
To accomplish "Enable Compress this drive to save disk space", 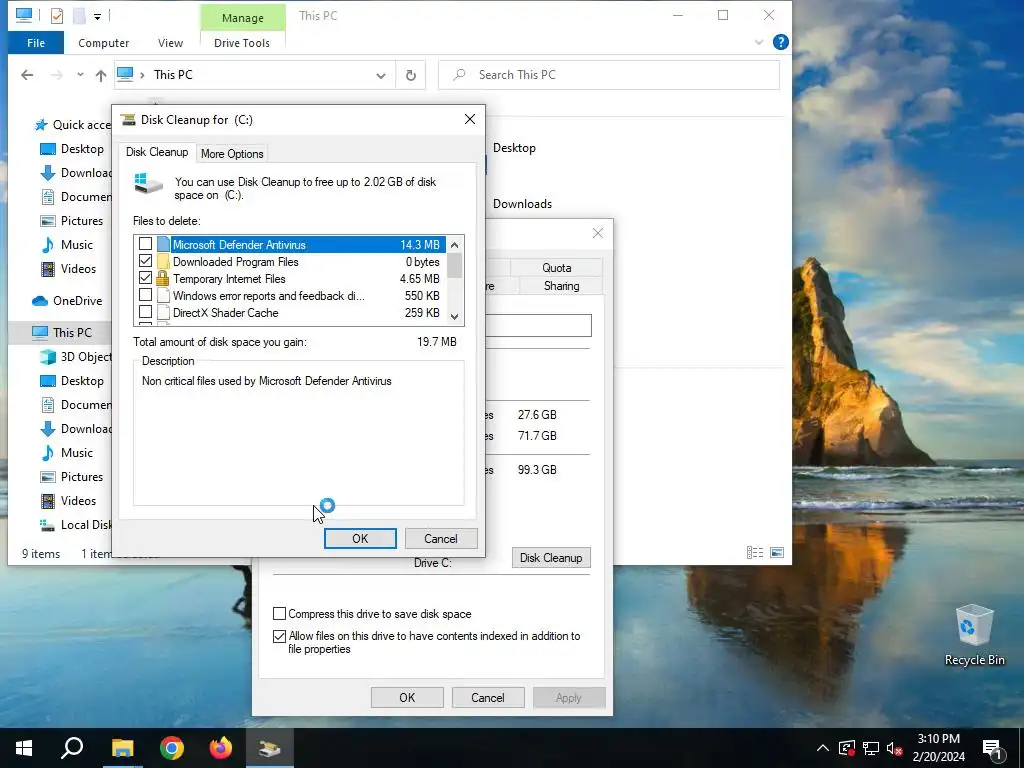I will coord(280,614).
